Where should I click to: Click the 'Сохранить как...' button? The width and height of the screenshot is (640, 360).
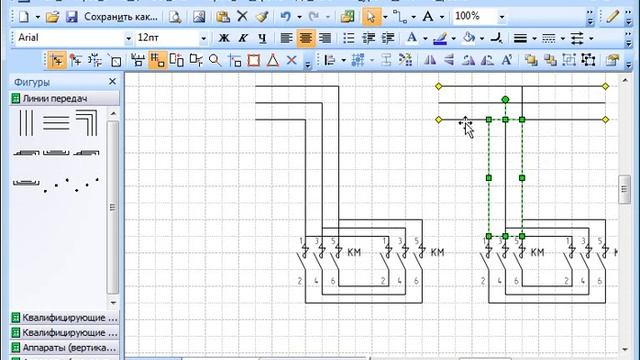(x=120, y=17)
